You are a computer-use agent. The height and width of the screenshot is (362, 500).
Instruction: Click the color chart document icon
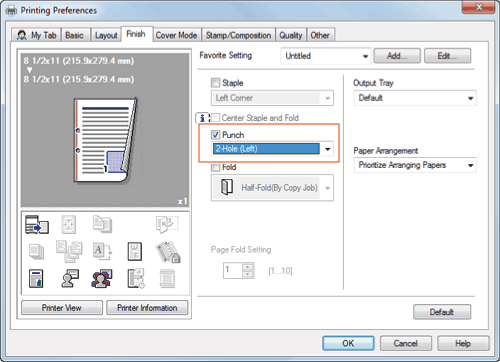pyautogui.click(x=36, y=279)
